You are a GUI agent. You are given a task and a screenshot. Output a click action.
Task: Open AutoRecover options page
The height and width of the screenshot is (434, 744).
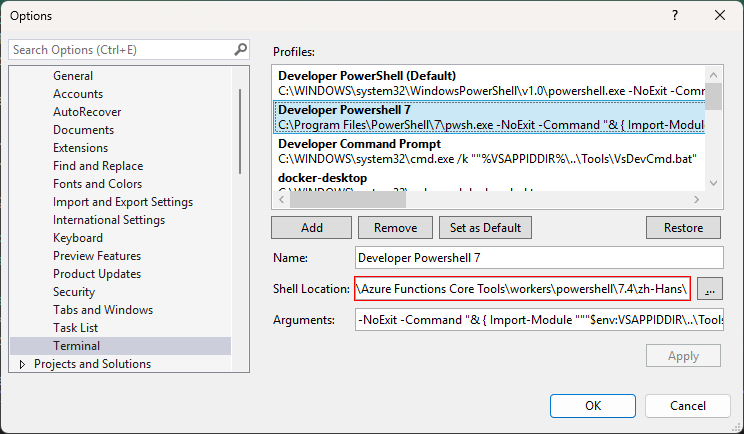[x=87, y=112]
